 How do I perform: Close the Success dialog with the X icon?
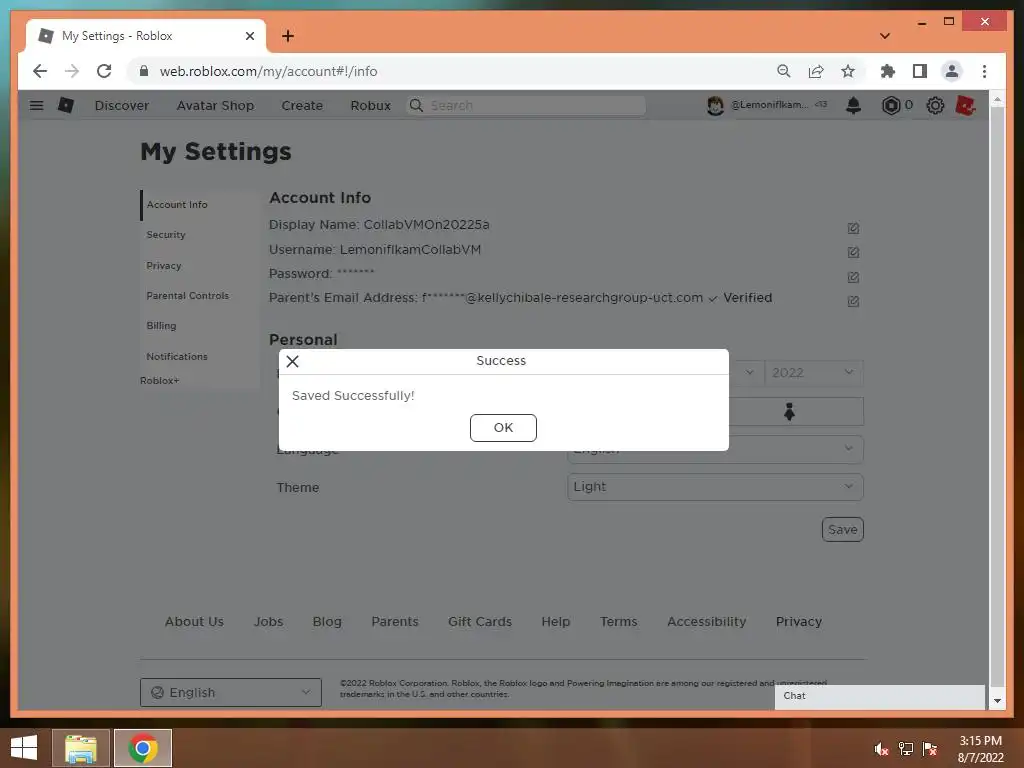(x=293, y=361)
